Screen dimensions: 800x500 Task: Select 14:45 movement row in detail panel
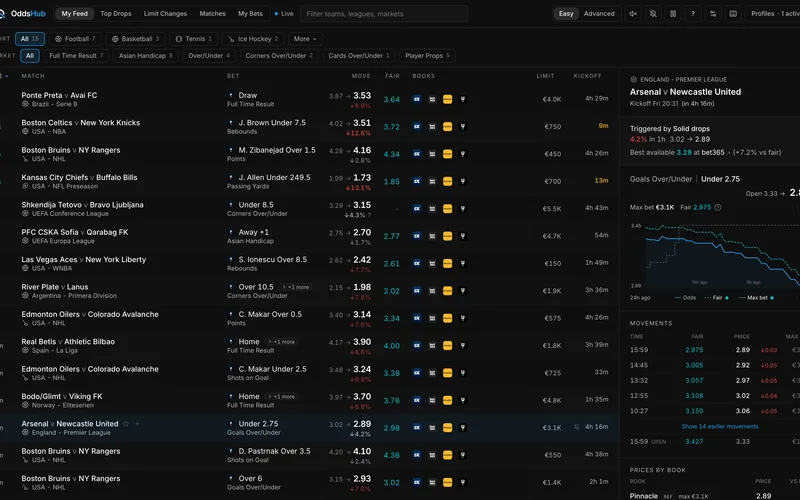(715, 365)
